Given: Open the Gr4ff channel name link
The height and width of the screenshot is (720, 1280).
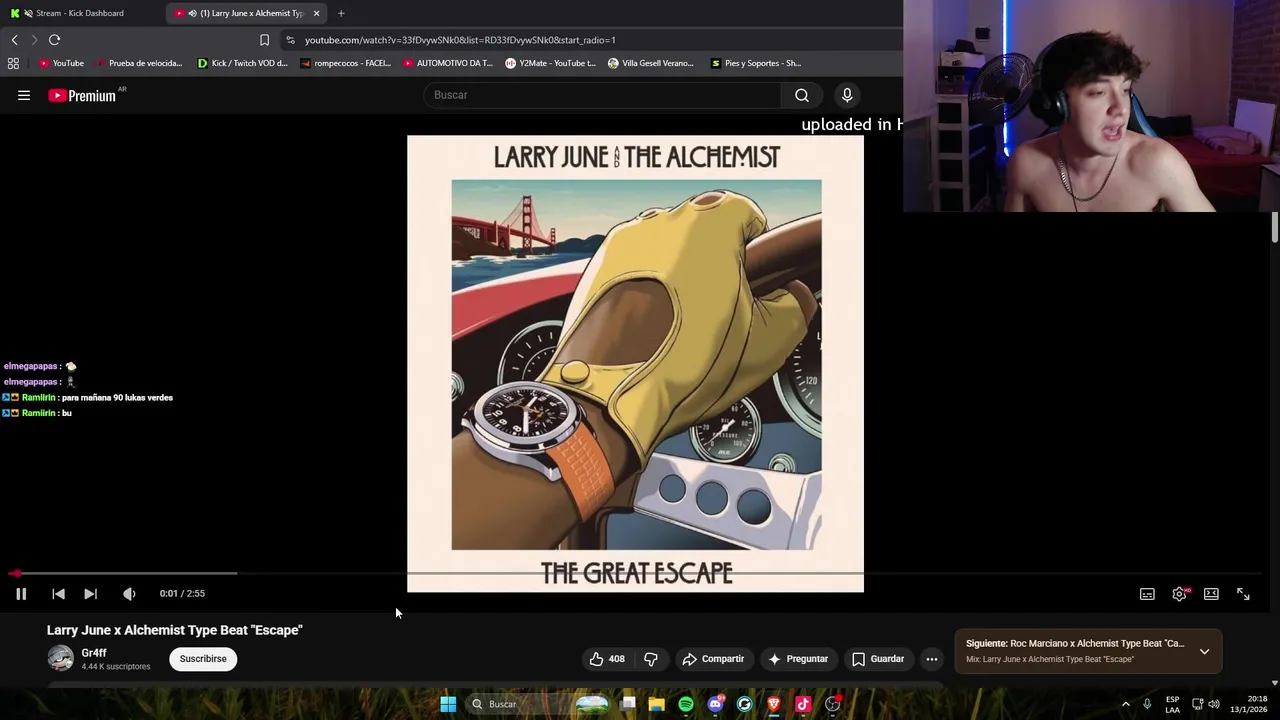Looking at the screenshot, I should click(94, 653).
